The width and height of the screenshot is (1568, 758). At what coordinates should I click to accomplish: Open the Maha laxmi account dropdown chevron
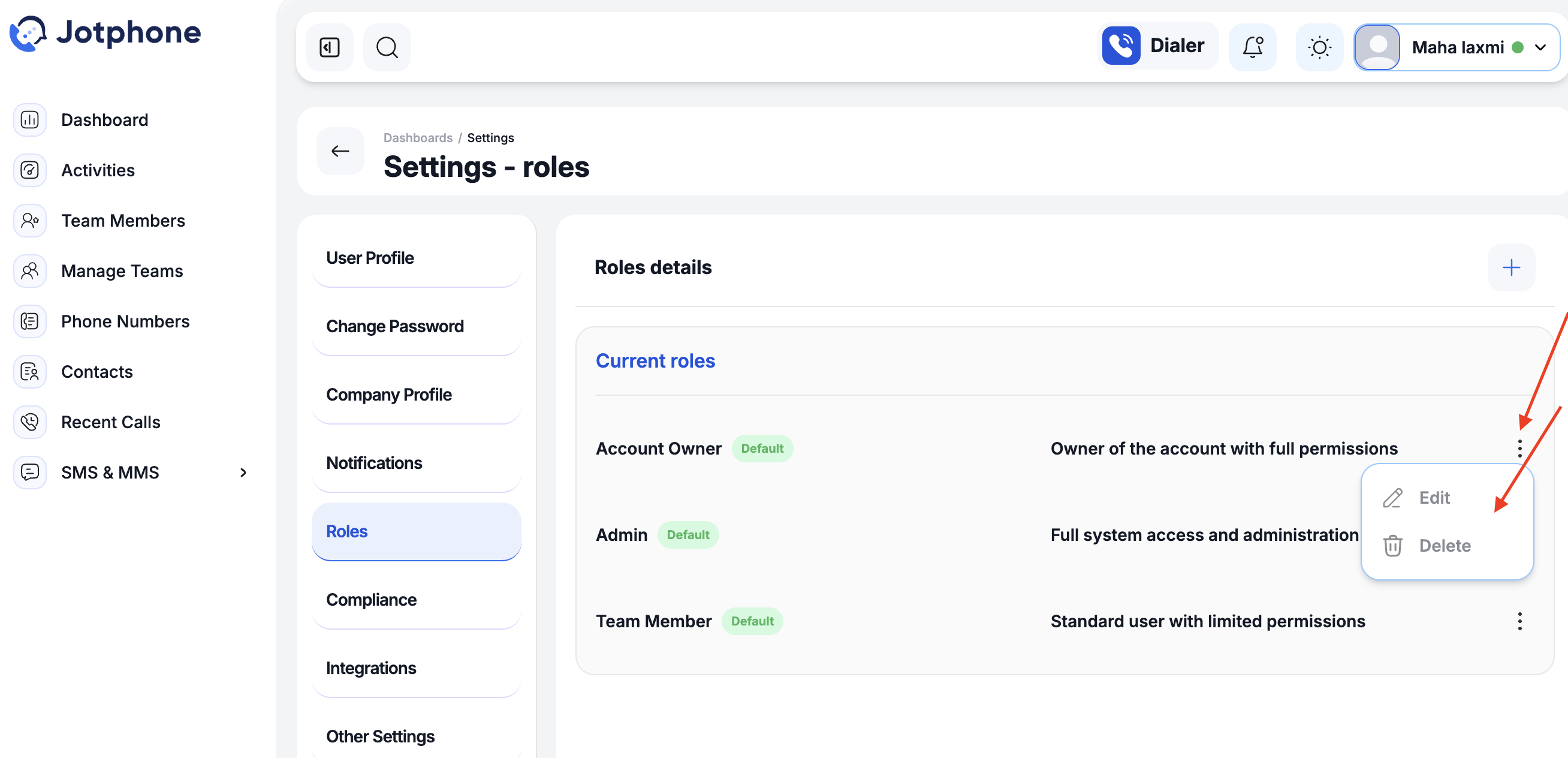(1540, 47)
